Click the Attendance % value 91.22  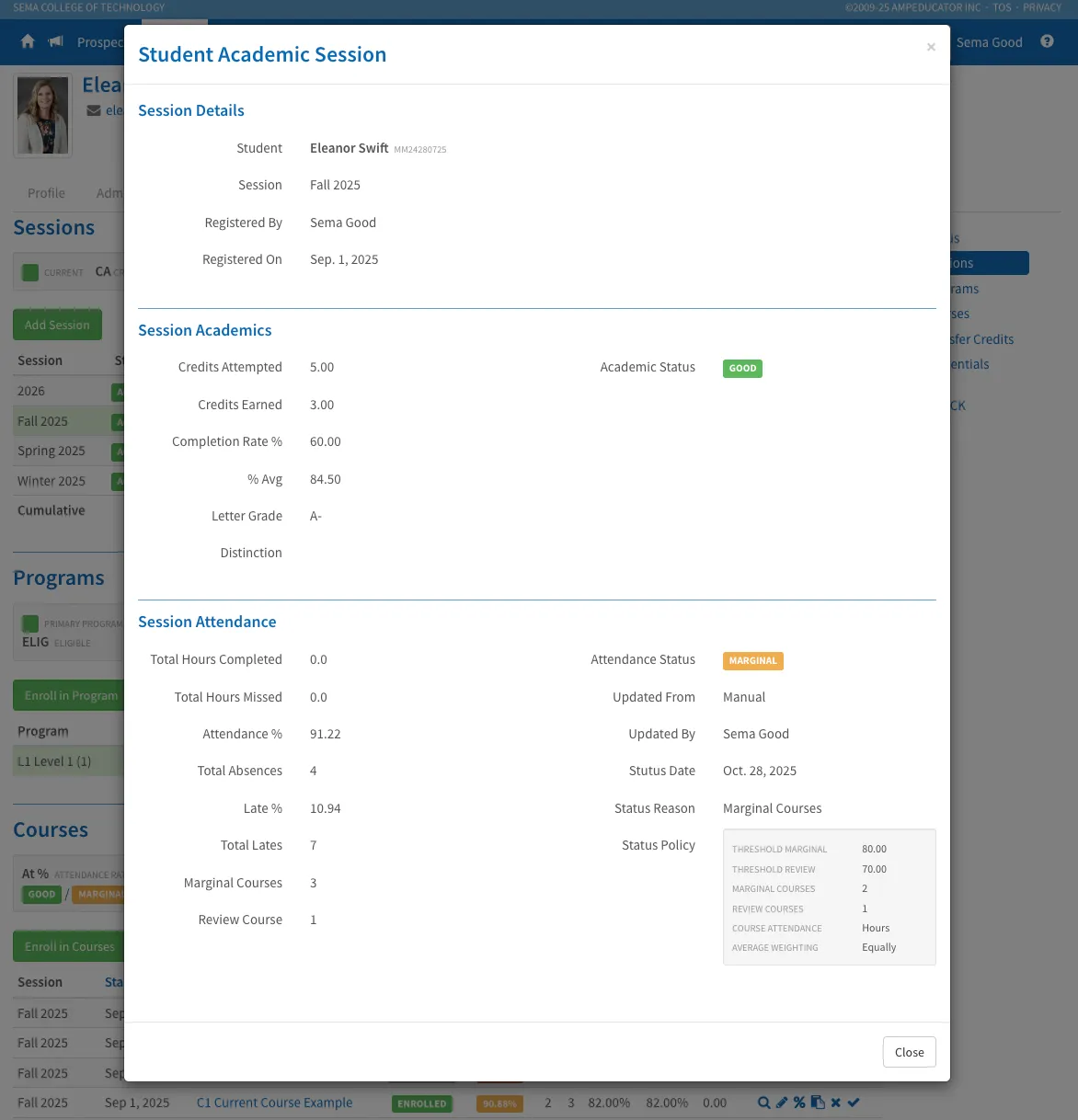(326, 734)
